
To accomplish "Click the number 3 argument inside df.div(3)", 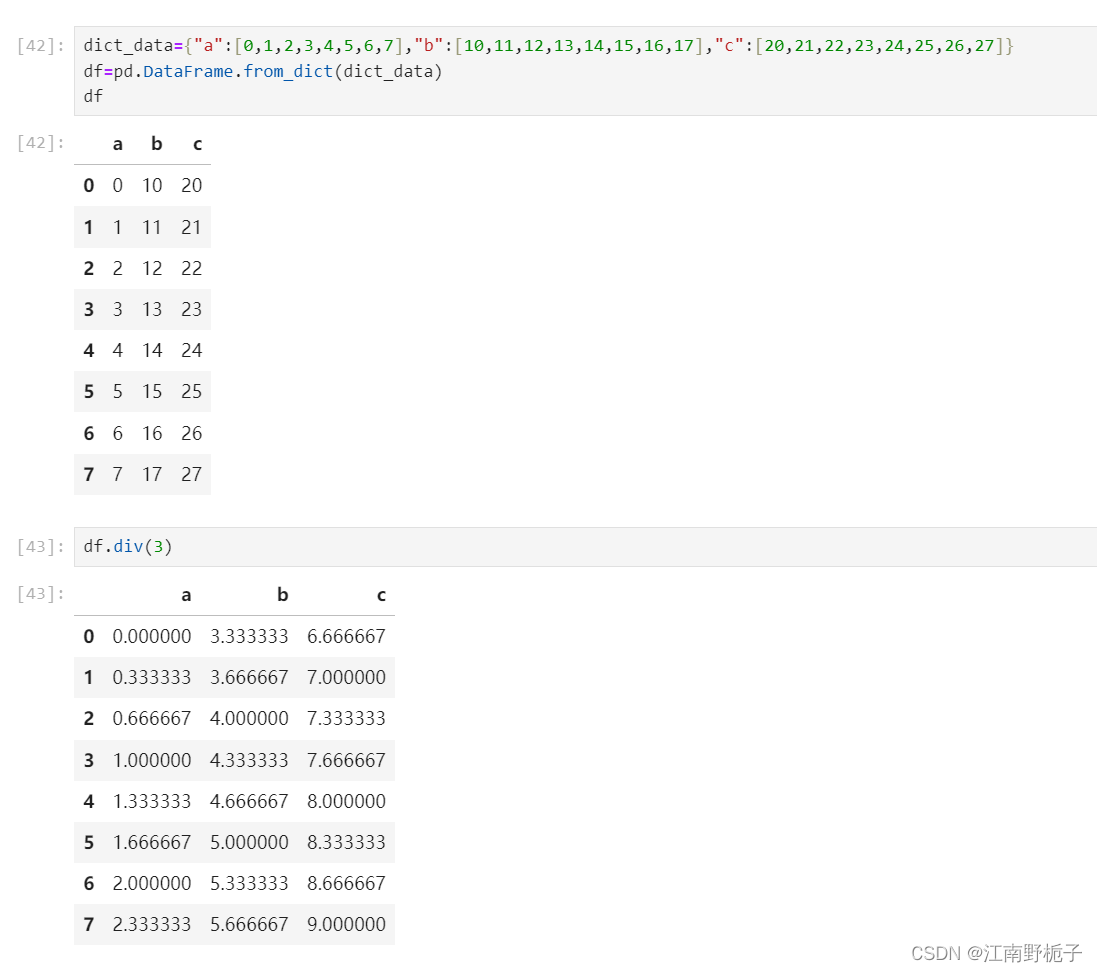I will pos(158,546).
